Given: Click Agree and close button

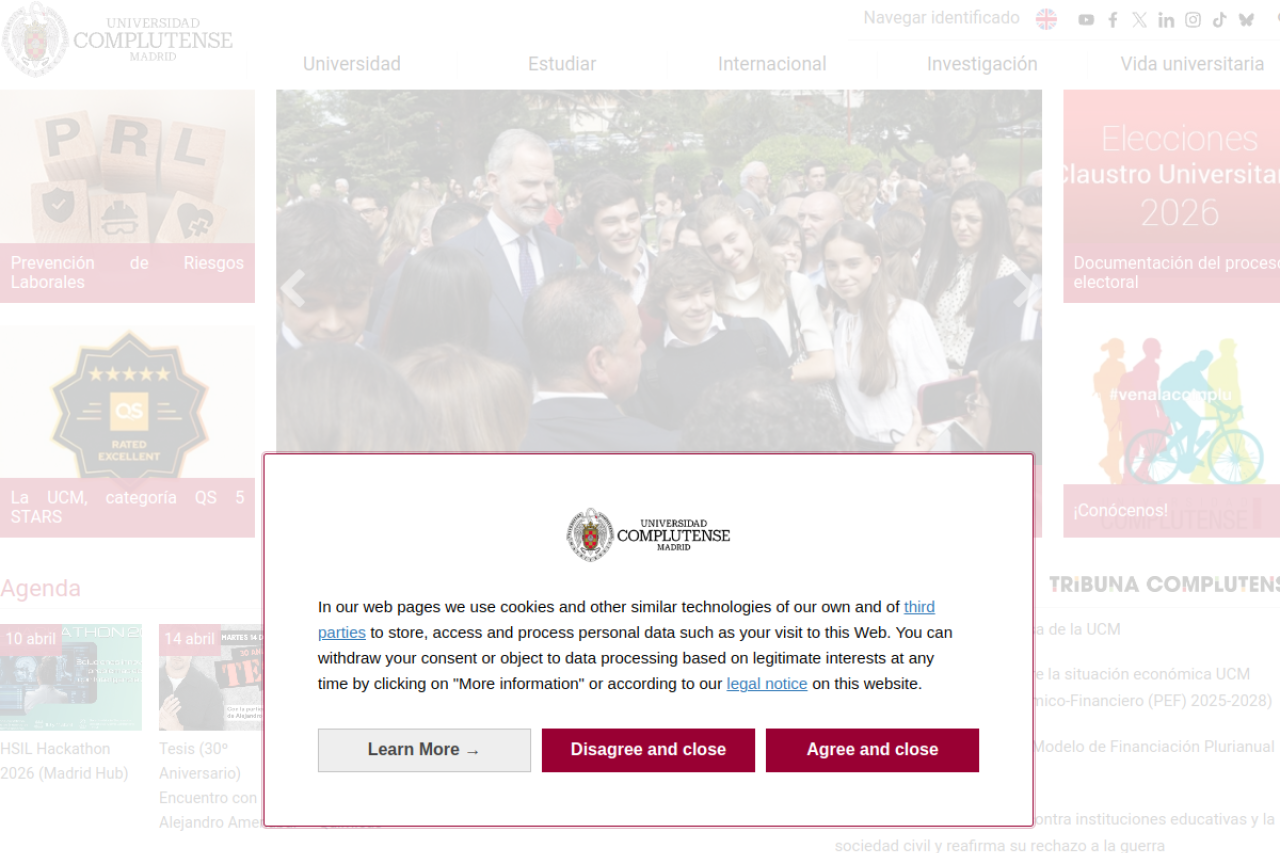Looking at the screenshot, I should pos(872,750).
